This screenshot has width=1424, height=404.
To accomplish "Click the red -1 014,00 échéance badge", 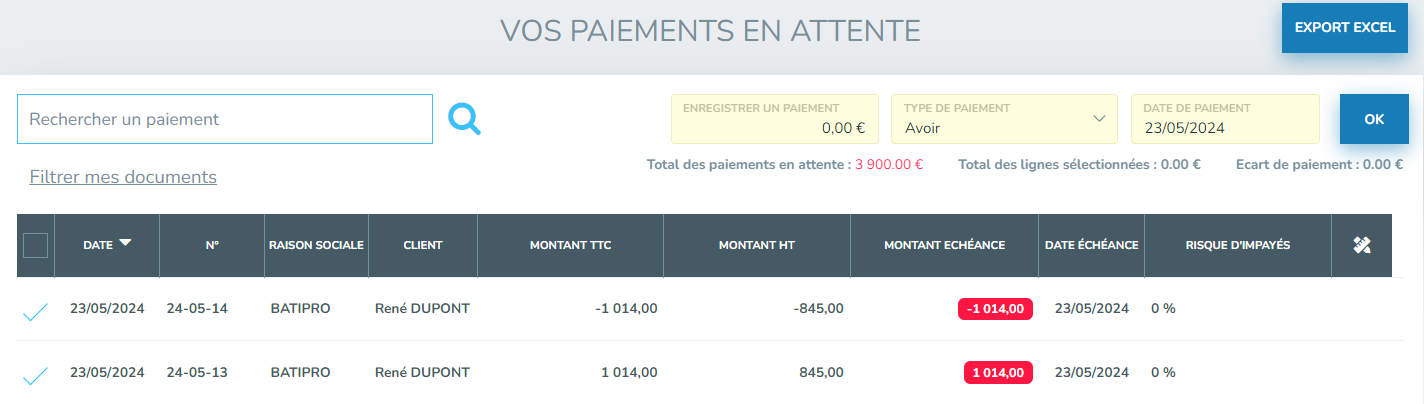I will click(x=995, y=309).
